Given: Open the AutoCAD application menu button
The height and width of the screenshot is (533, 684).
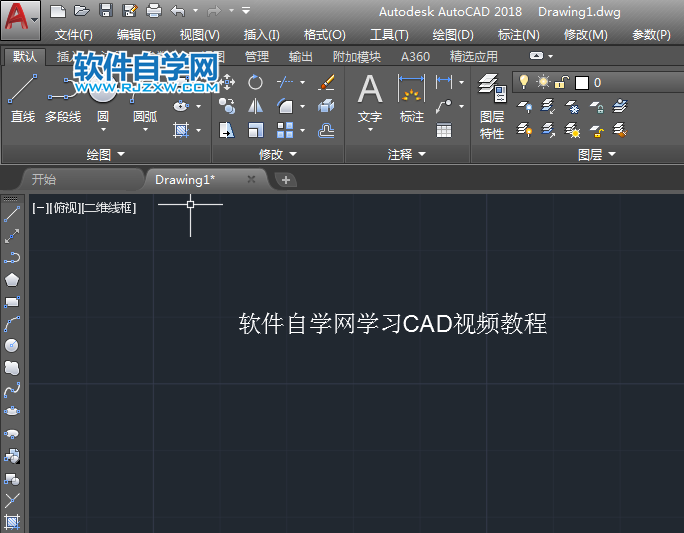Looking at the screenshot, I should click(x=21, y=20).
